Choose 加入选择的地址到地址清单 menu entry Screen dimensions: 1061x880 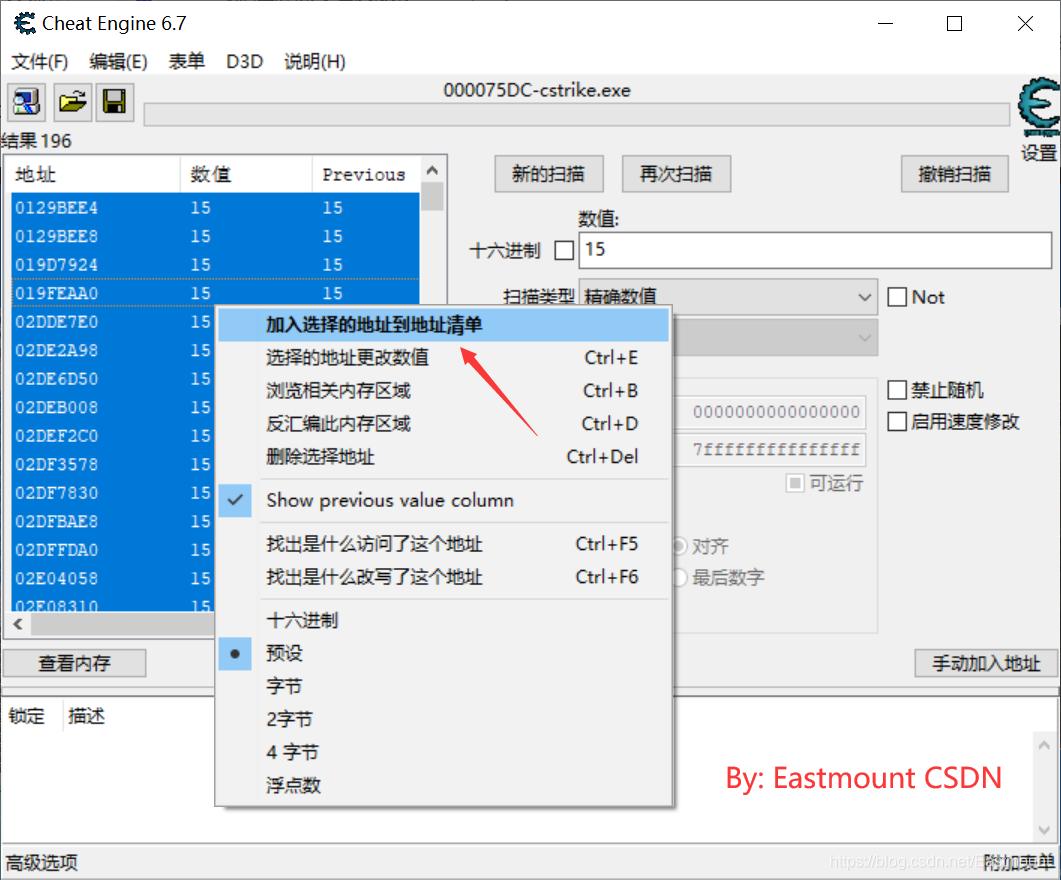[443, 325]
